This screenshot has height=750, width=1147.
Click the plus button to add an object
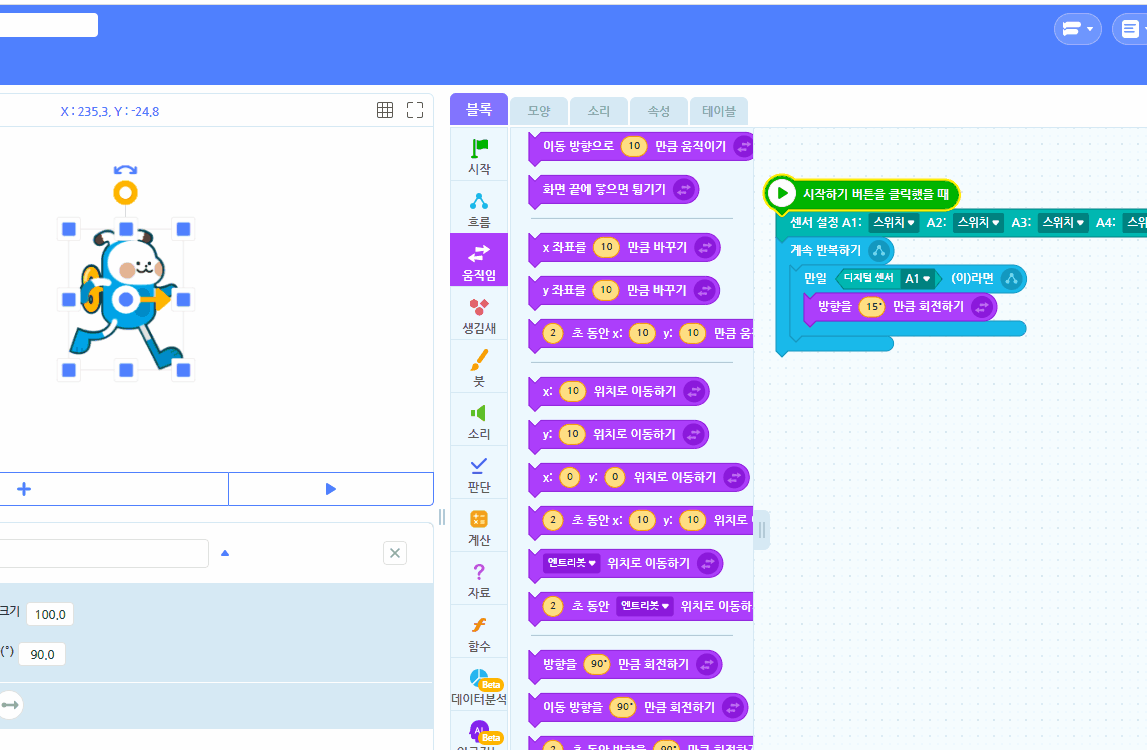tap(24, 489)
